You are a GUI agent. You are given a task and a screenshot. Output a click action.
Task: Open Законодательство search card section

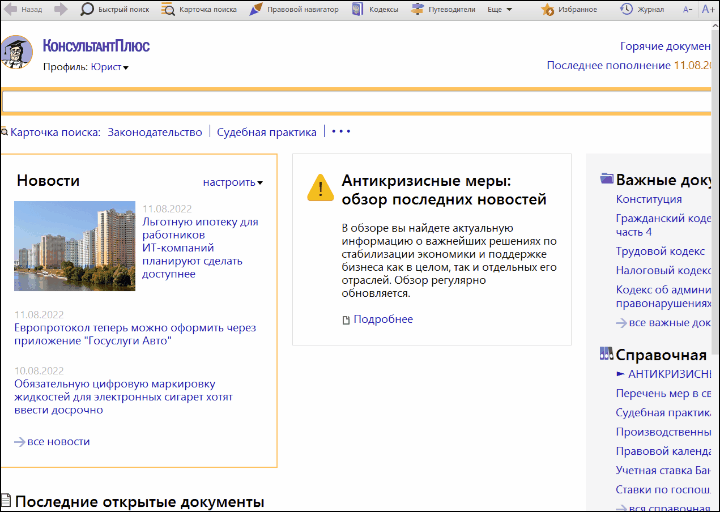point(155,132)
